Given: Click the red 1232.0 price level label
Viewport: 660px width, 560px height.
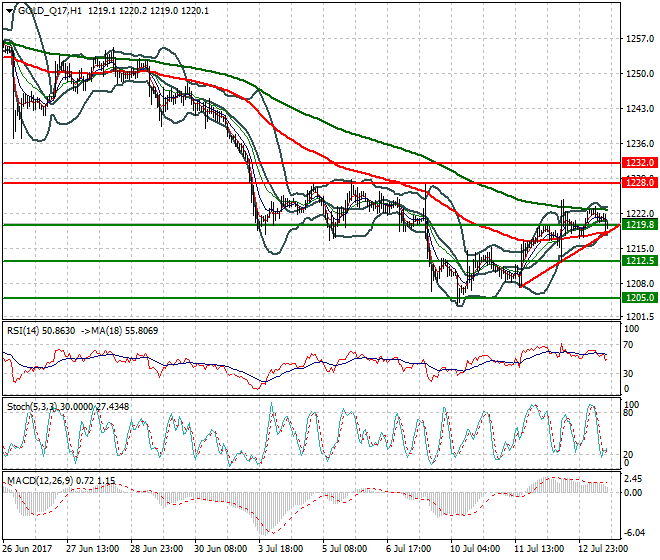Looking at the screenshot, I should click(639, 163).
